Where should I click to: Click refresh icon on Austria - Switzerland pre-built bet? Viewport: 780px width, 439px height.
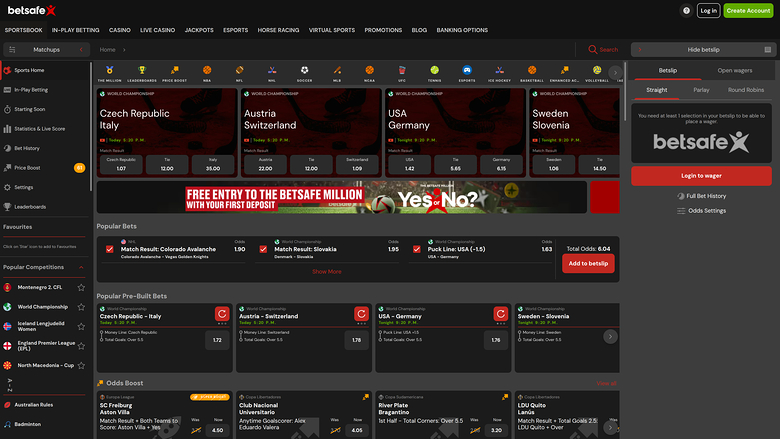click(361, 314)
